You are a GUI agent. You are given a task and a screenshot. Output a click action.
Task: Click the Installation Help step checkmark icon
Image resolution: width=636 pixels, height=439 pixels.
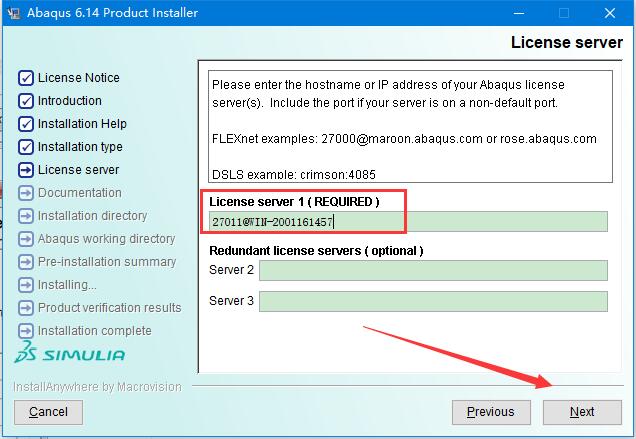[x=26, y=124]
